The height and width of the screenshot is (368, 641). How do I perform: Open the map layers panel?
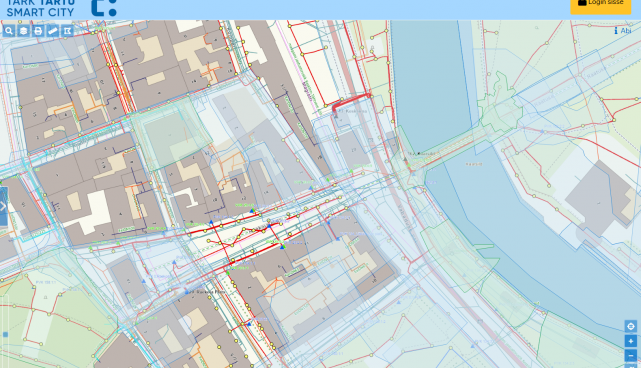23,31
